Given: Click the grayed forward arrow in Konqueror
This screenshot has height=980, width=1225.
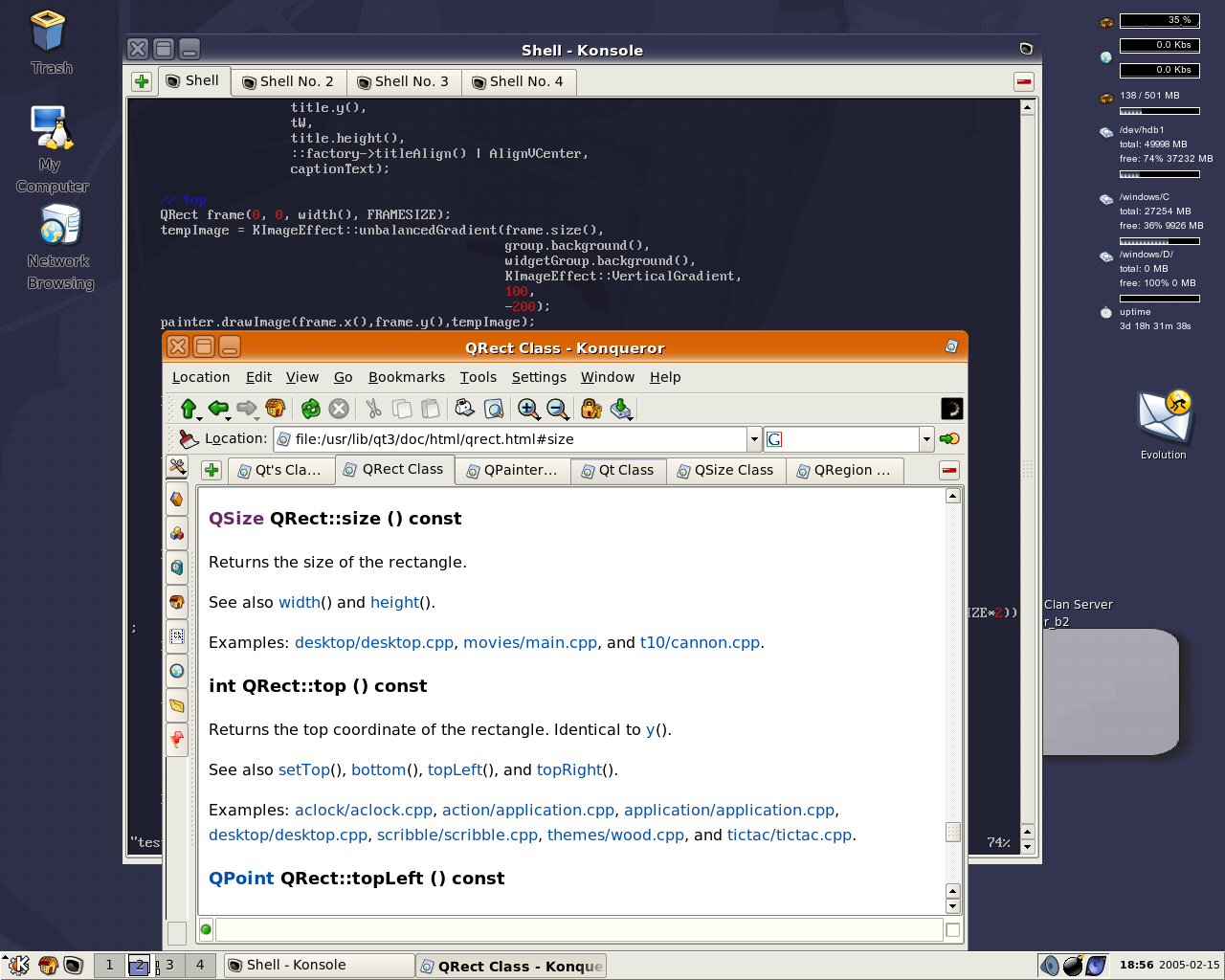Looking at the screenshot, I should tap(247, 409).
